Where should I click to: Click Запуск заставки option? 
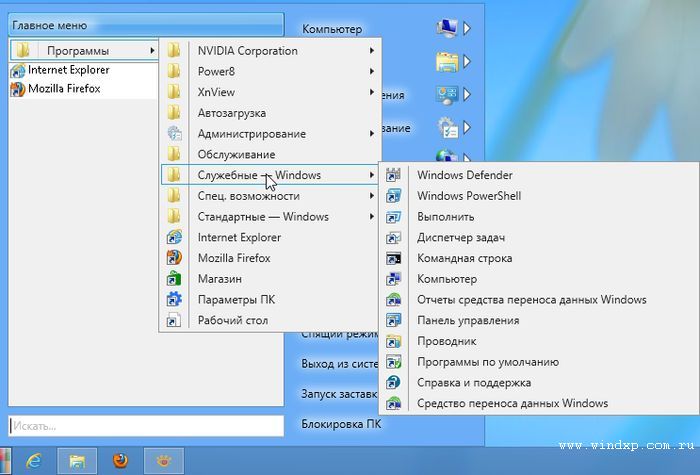339,394
